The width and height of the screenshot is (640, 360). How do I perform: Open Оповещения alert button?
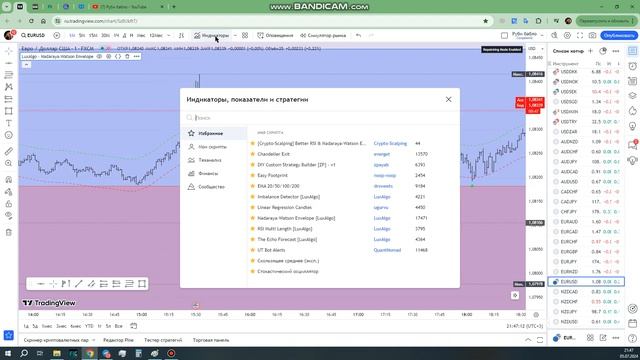point(275,36)
